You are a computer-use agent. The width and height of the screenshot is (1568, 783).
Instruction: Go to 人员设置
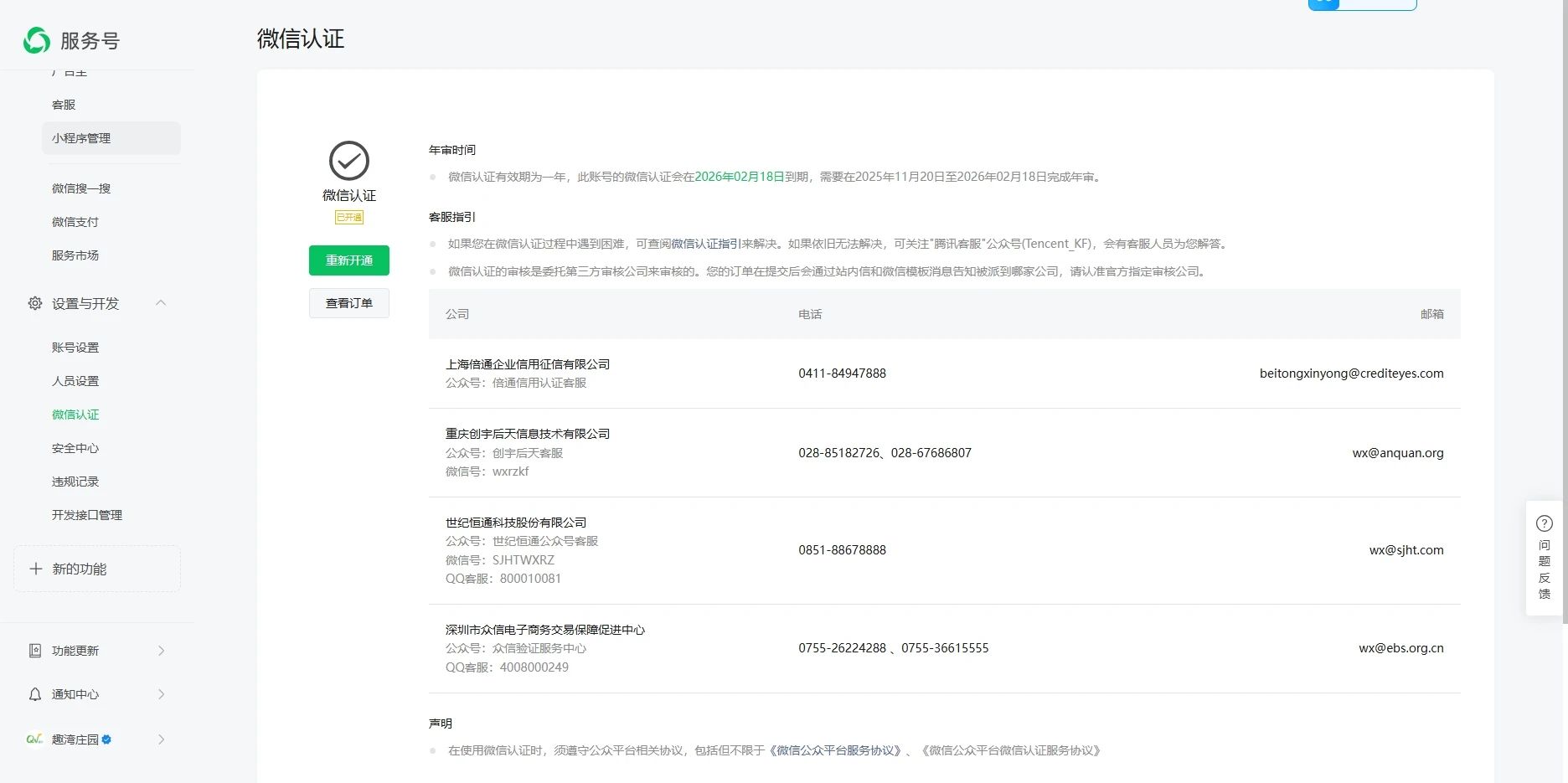click(75, 381)
